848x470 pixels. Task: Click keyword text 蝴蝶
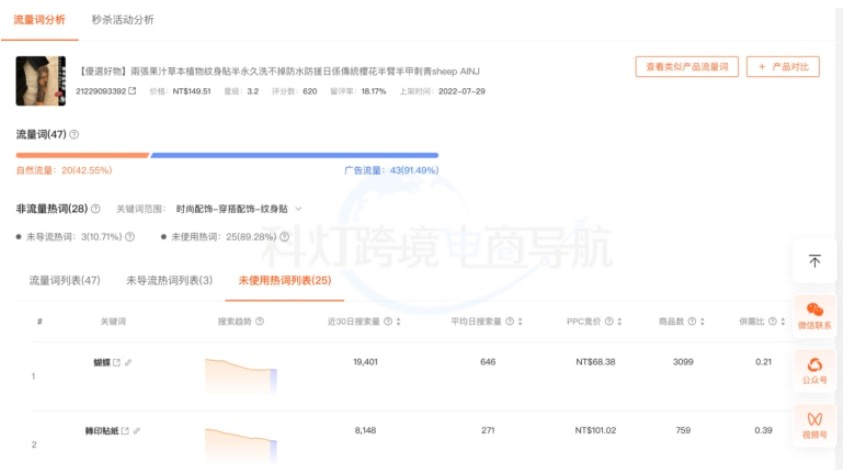pos(102,362)
